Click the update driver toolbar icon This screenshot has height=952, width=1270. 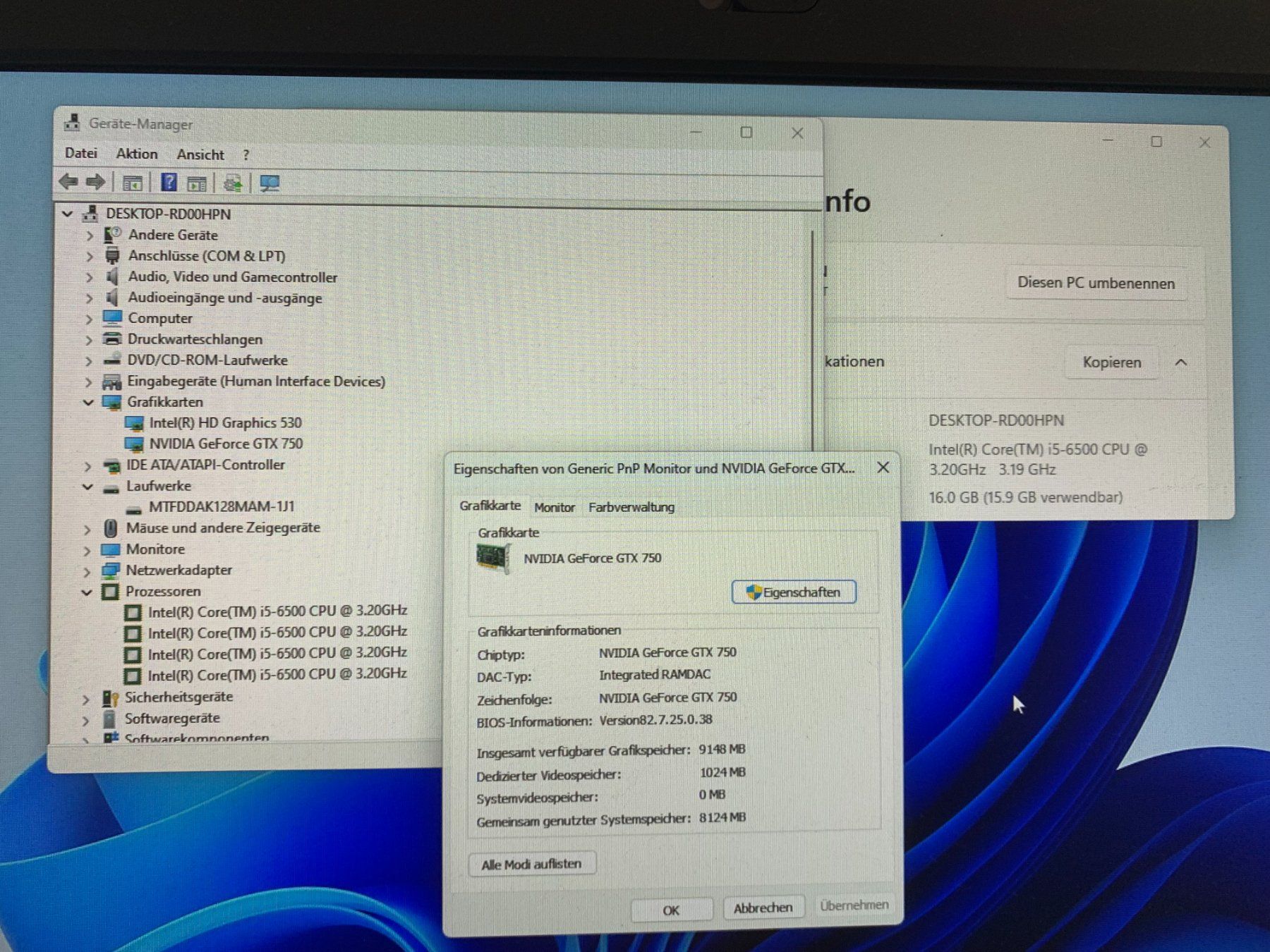(x=233, y=183)
